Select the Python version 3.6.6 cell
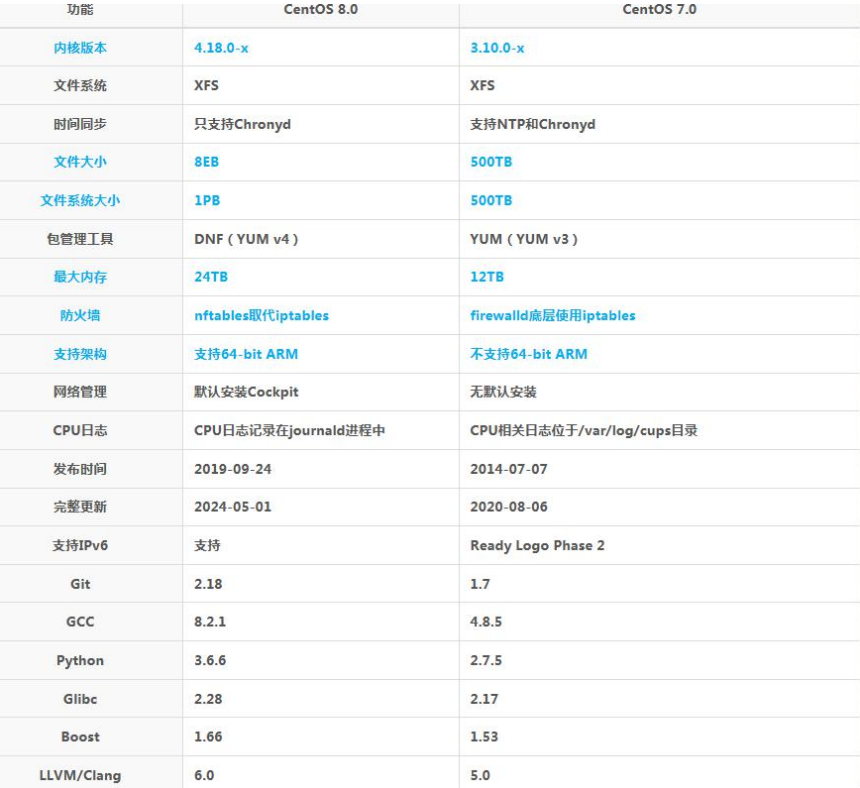Viewport: 860px width, 788px height. coord(210,660)
